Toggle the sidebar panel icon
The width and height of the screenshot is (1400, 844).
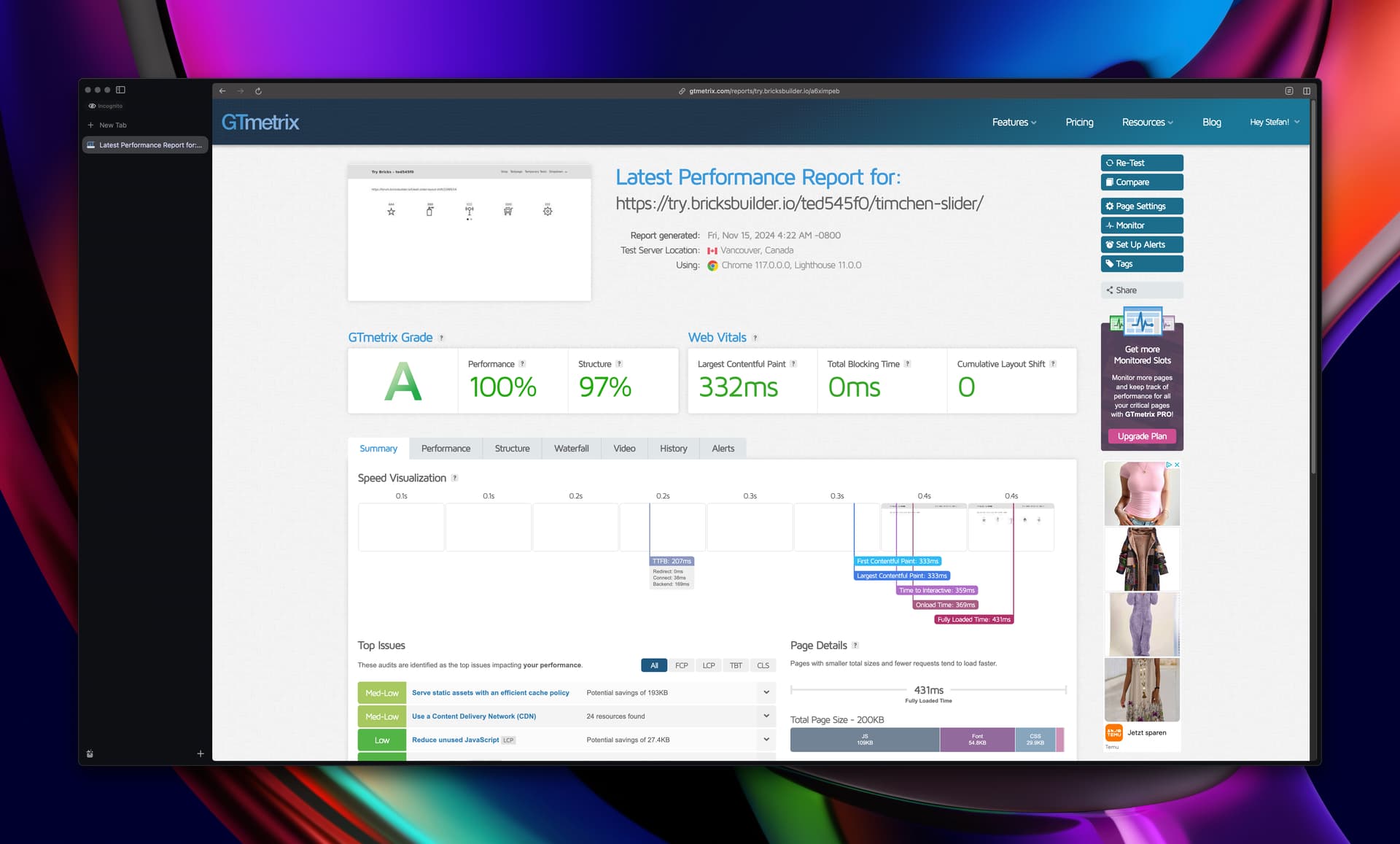[121, 90]
